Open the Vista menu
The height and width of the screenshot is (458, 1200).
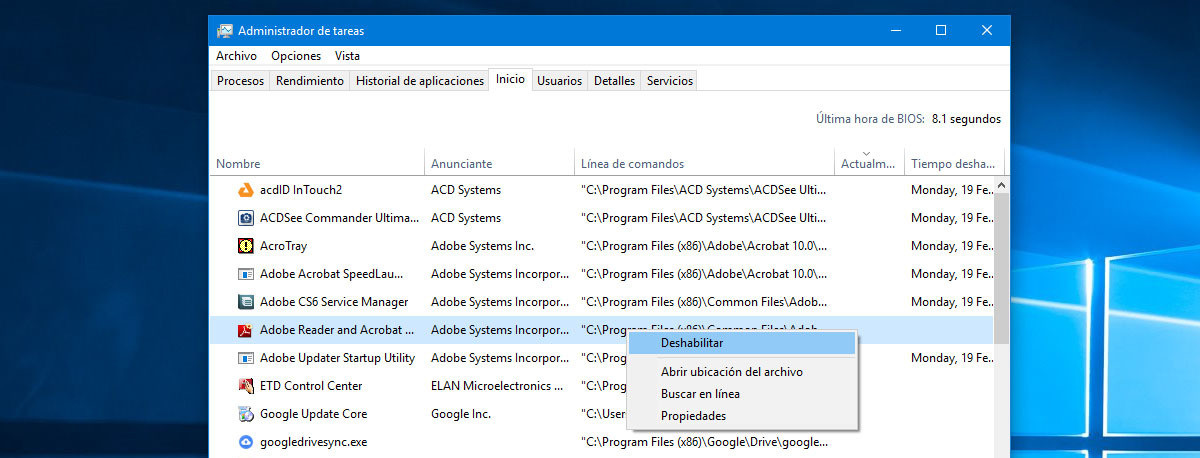click(x=347, y=56)
